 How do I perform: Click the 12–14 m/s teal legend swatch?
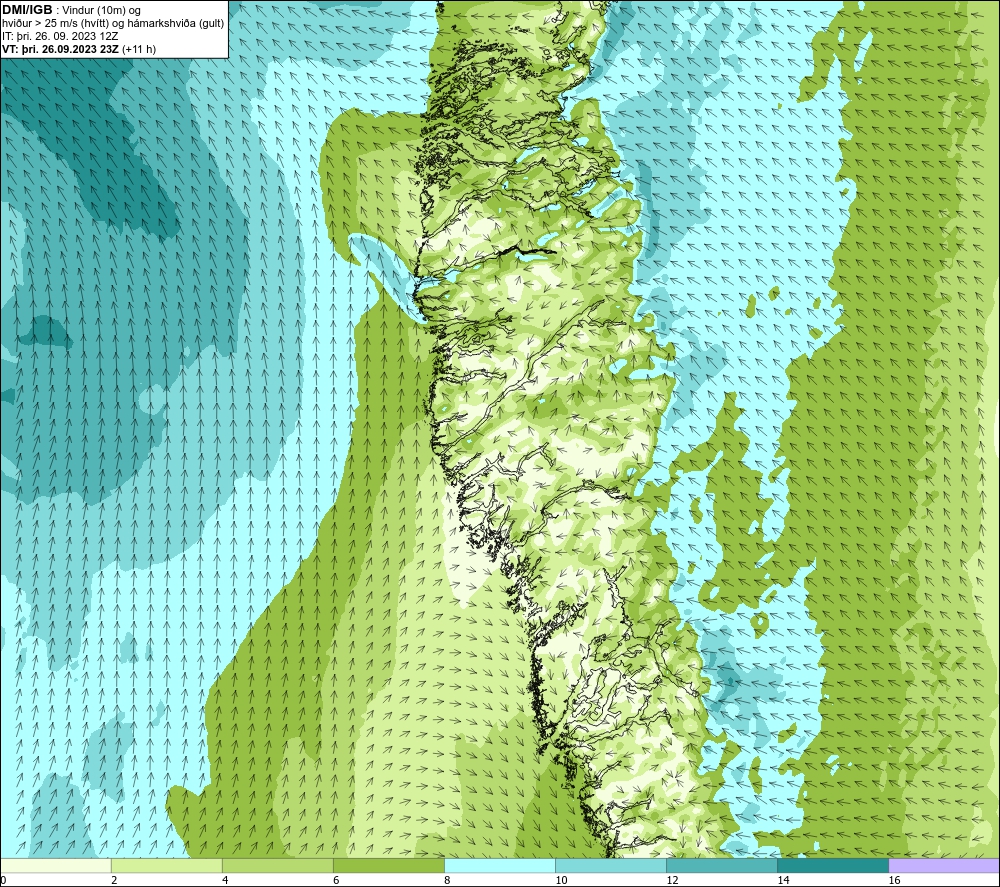click(x=722, y=865)
